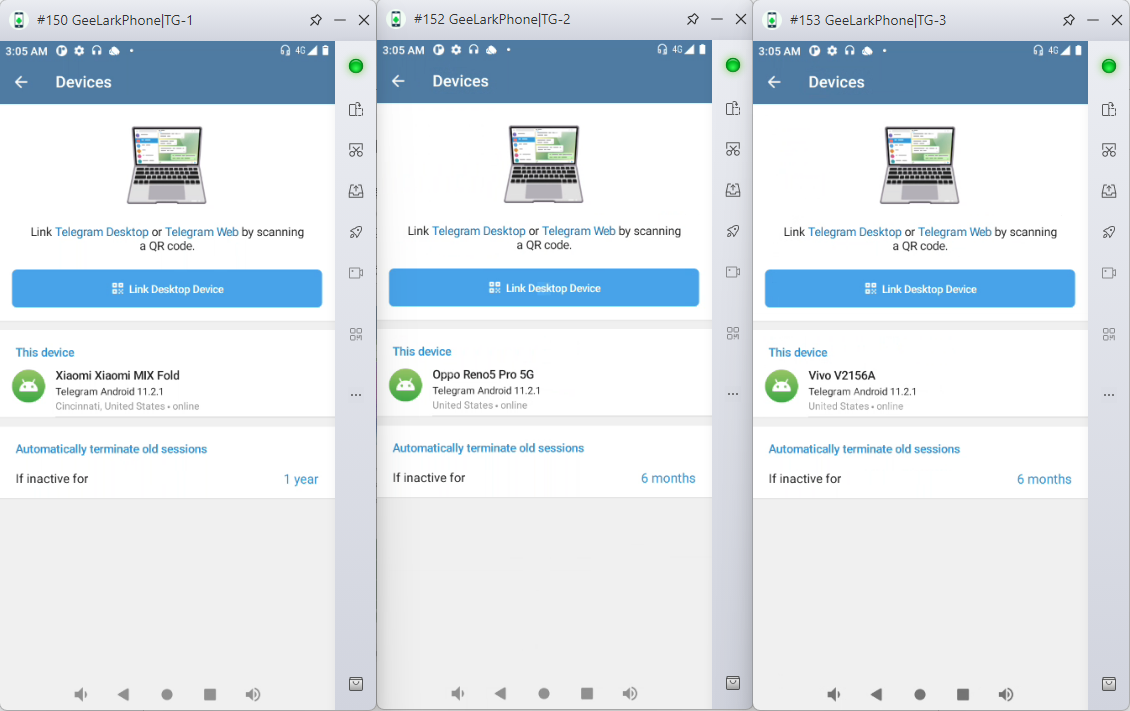Tap Android recents square in TG-3
Screen dimensions: 1130x711
[963, 694]
